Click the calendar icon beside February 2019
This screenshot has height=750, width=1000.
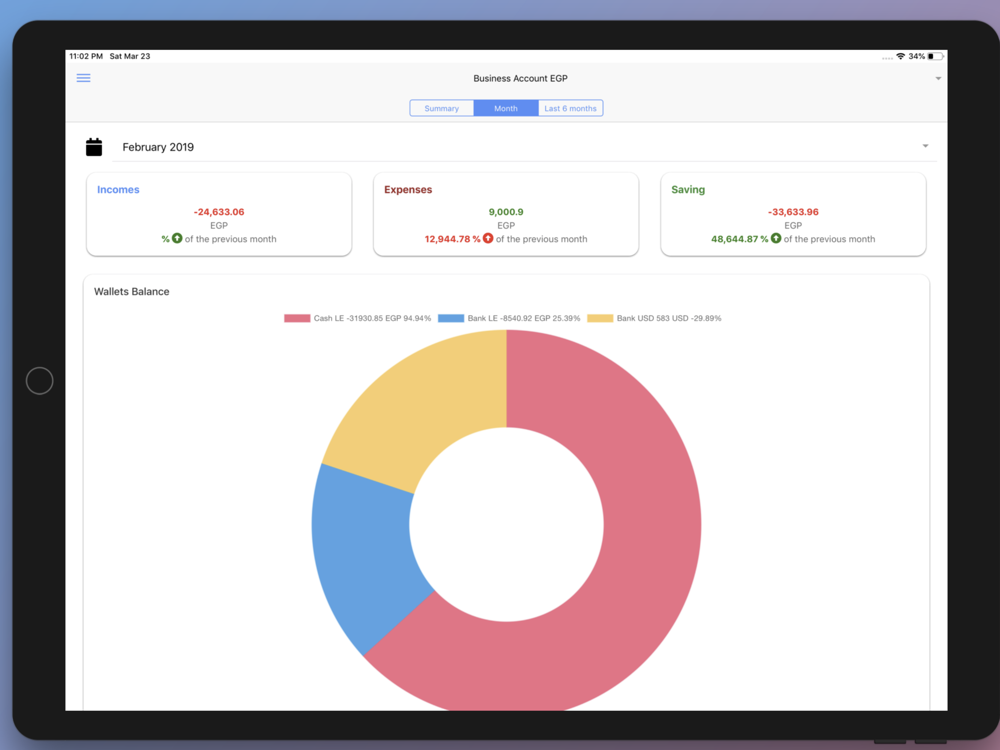point(94,147)
